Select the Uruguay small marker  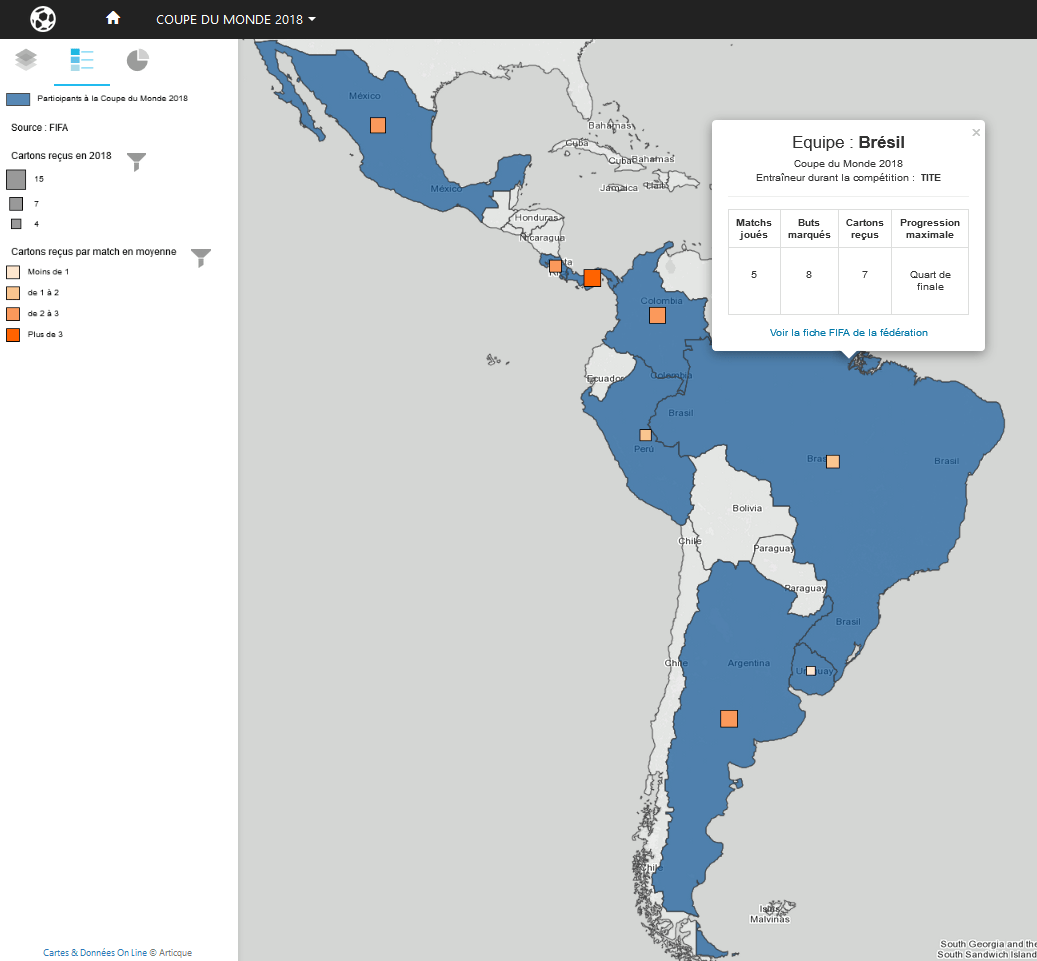coord(811,671)
